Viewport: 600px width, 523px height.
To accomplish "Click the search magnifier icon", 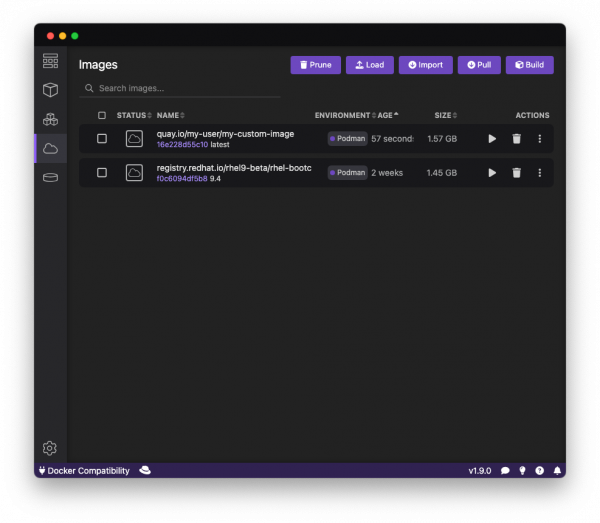I will pos(89,88).
